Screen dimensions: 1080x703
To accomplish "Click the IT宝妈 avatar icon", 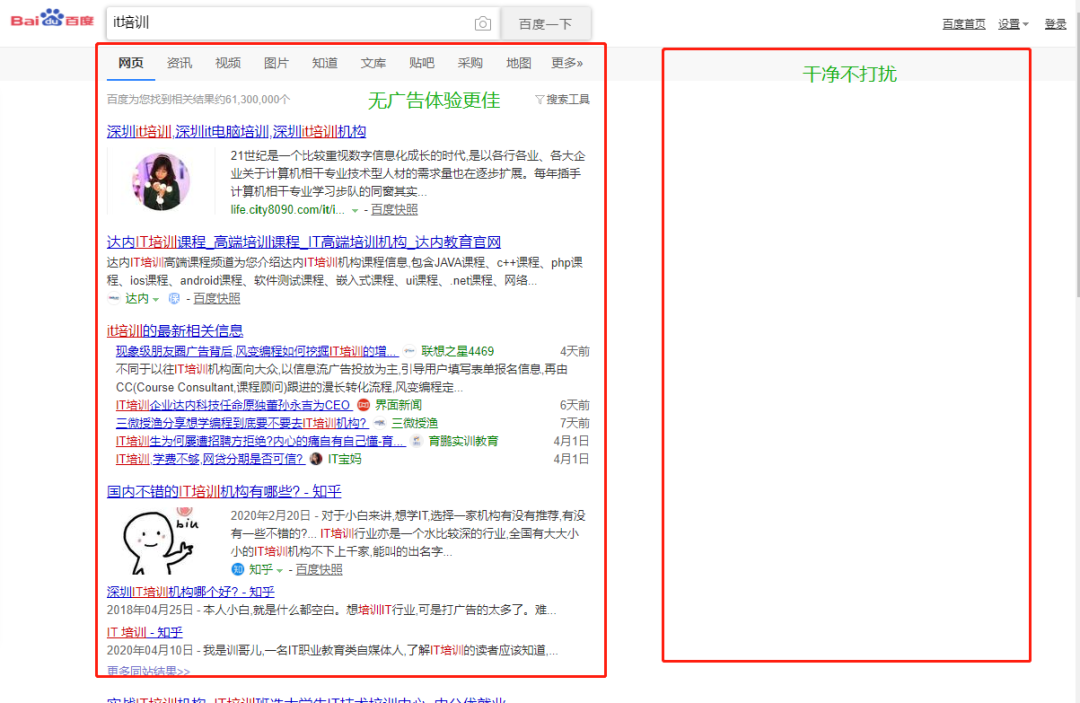I will (x=316, y=459).
